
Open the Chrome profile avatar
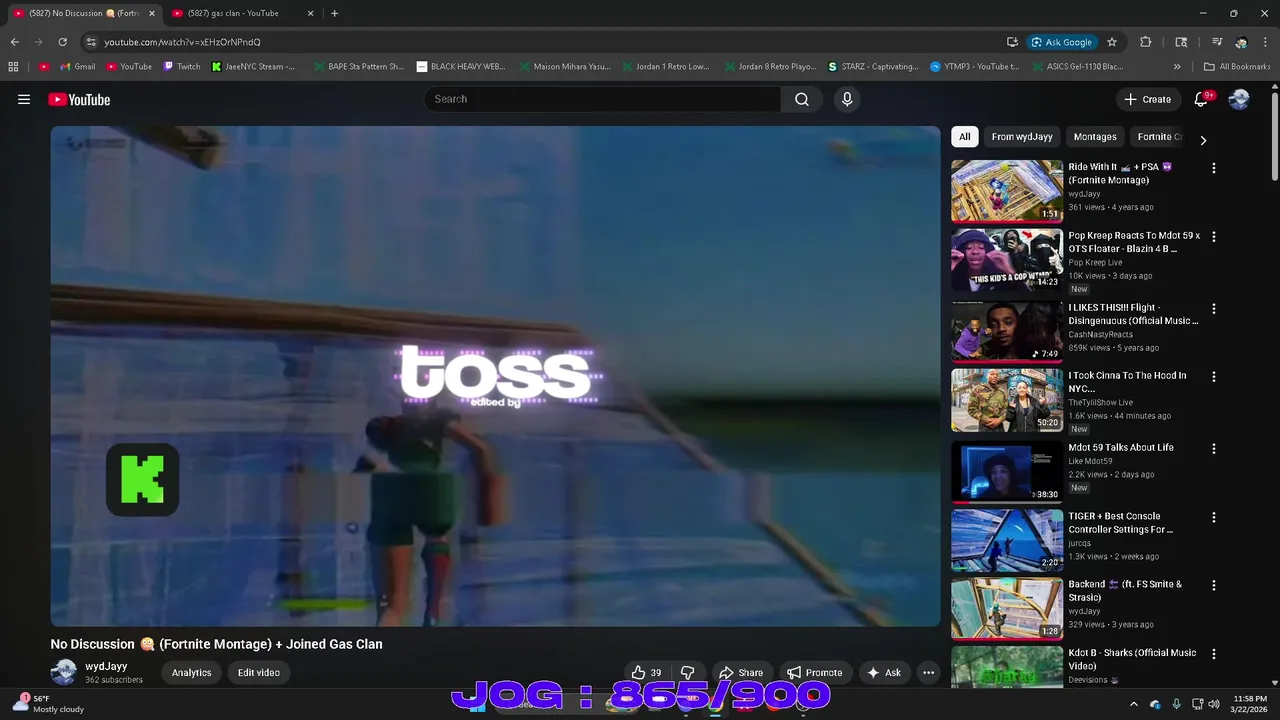click(1241, 42)
